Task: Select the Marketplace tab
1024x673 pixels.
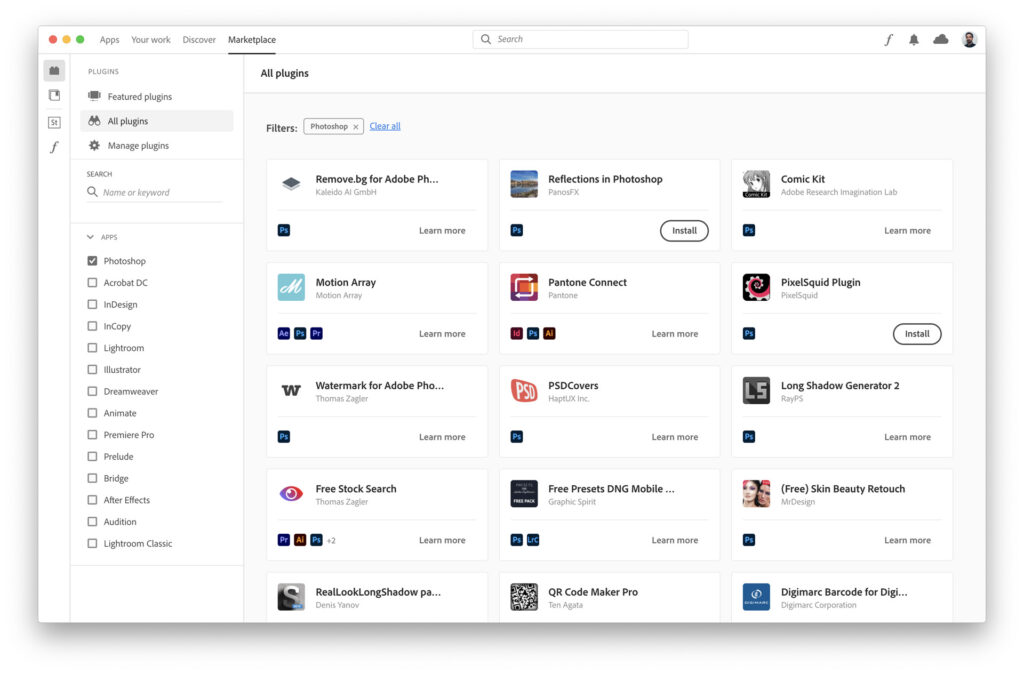Action: coord(252,40)
